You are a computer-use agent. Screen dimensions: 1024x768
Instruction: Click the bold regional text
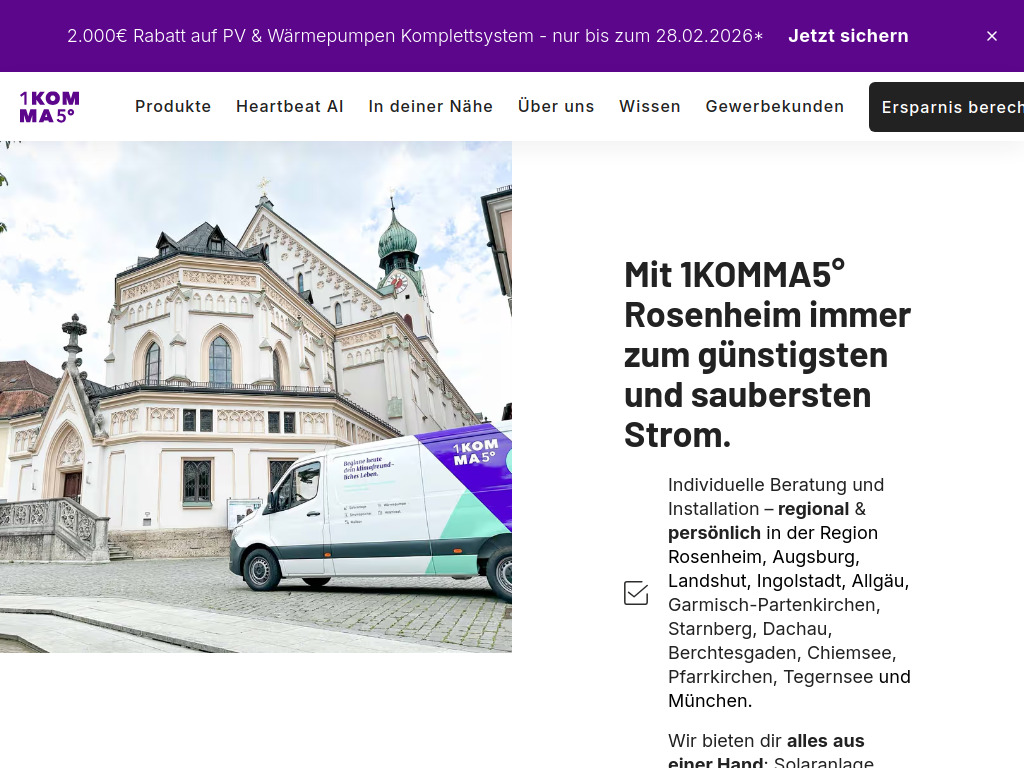[813, 509]
